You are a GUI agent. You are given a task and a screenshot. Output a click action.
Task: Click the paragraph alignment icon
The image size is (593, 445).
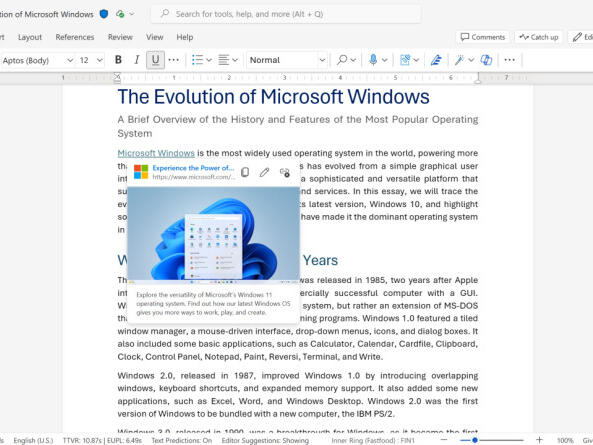224,60
